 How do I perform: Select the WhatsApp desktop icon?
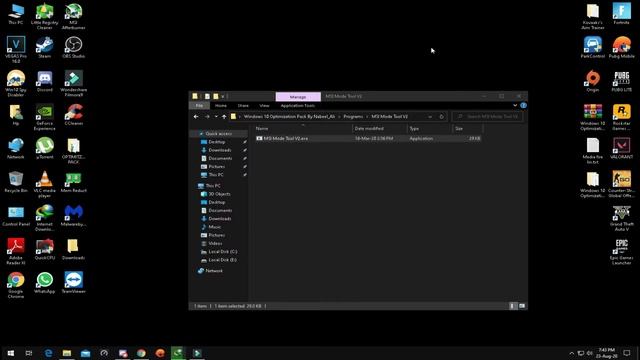[x=44, y=282]
